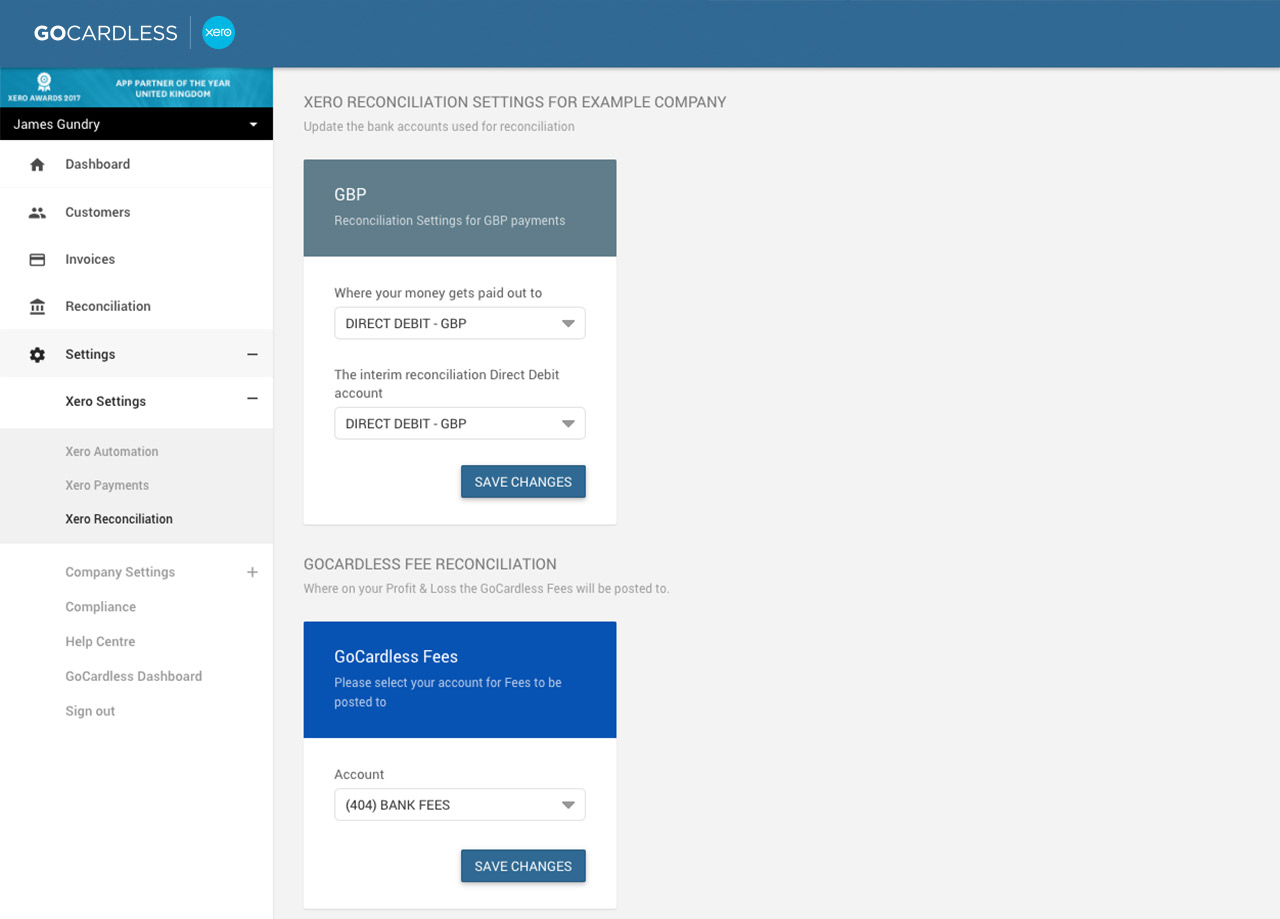Image resolution: width=1280 pixels, height=919 pixels.
Task: Open the Xero Reconciliation link
Action: (x=119, y=519)
